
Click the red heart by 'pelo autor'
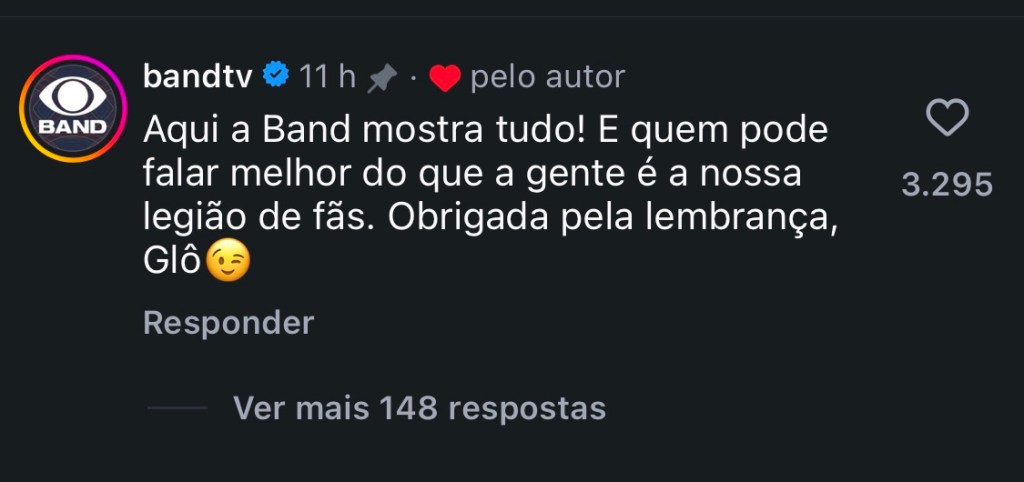[444, 78]
